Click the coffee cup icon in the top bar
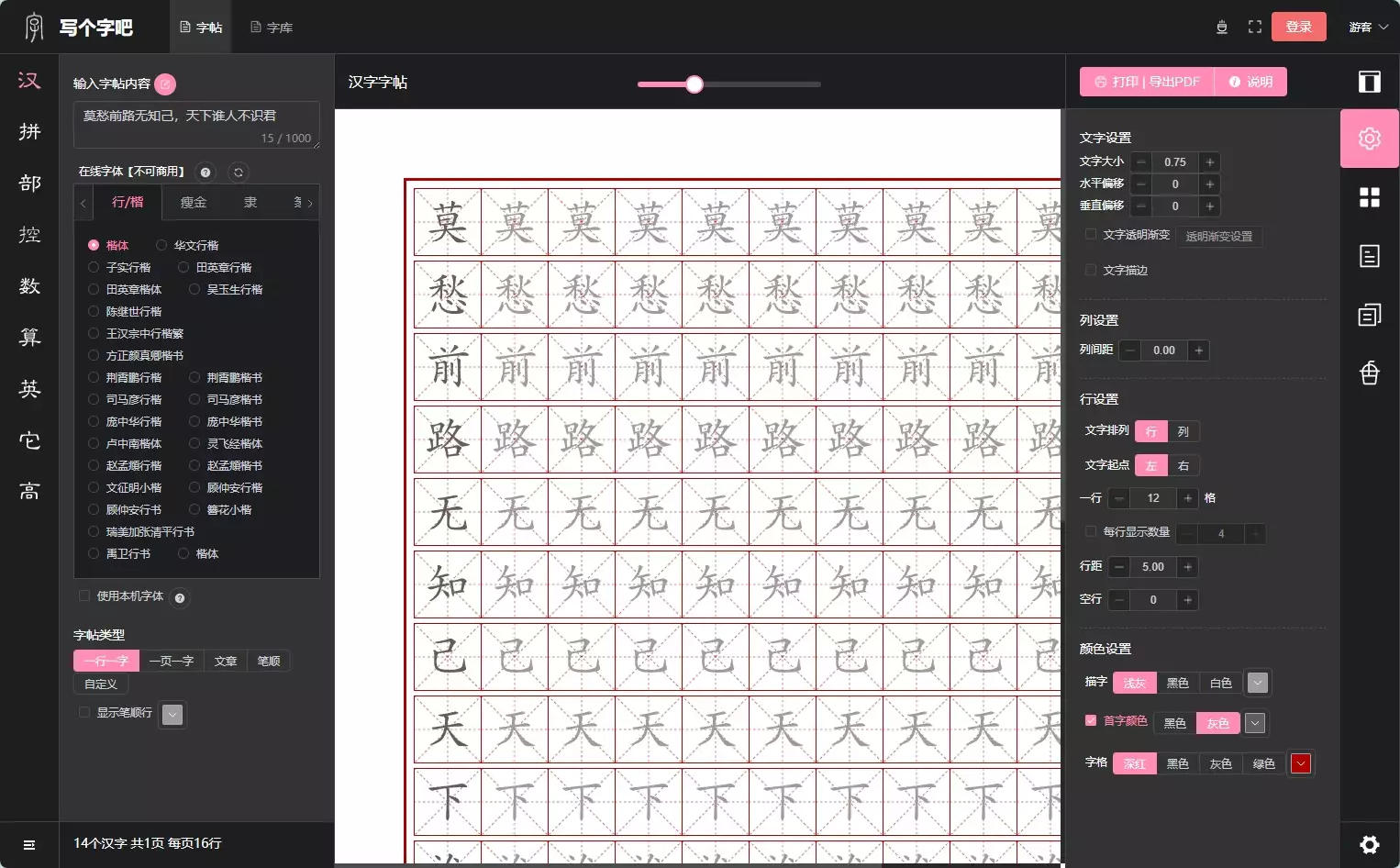Image resolution: width=1400 pixels, height=868 pixels. [1222, 27]
